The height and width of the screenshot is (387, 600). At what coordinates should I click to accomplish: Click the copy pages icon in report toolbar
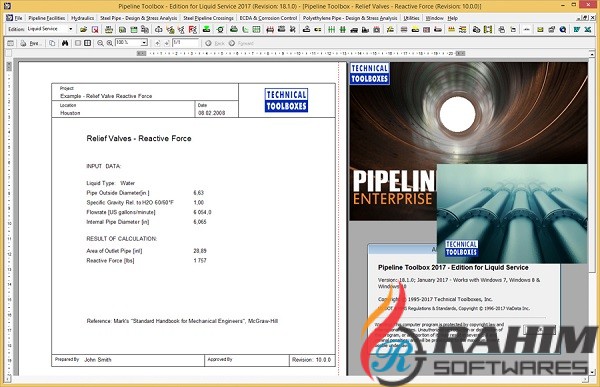coord(52,43)
